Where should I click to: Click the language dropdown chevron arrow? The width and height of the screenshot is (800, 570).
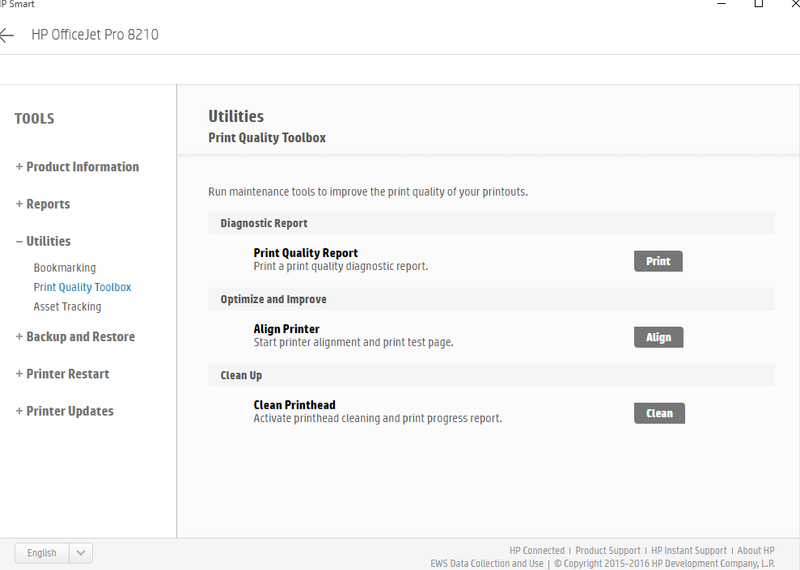click(x=81, y=553)
